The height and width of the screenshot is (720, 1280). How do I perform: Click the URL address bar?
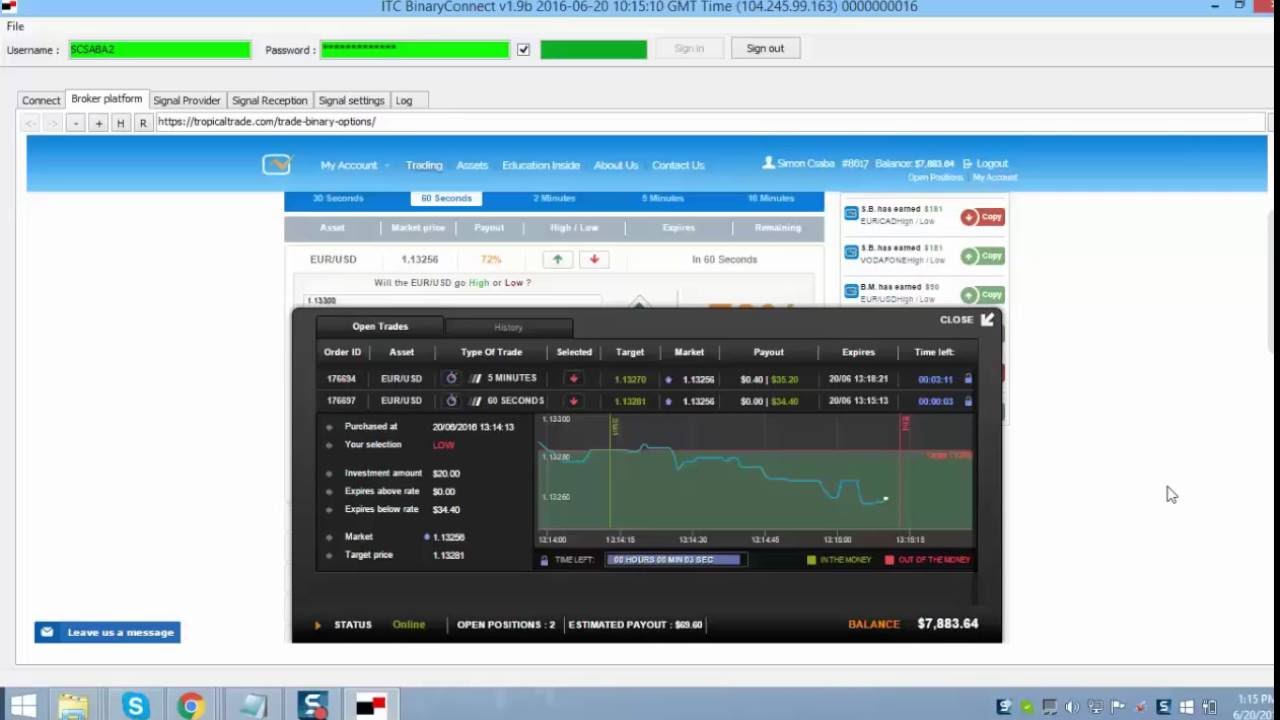(x=710, y=122)
